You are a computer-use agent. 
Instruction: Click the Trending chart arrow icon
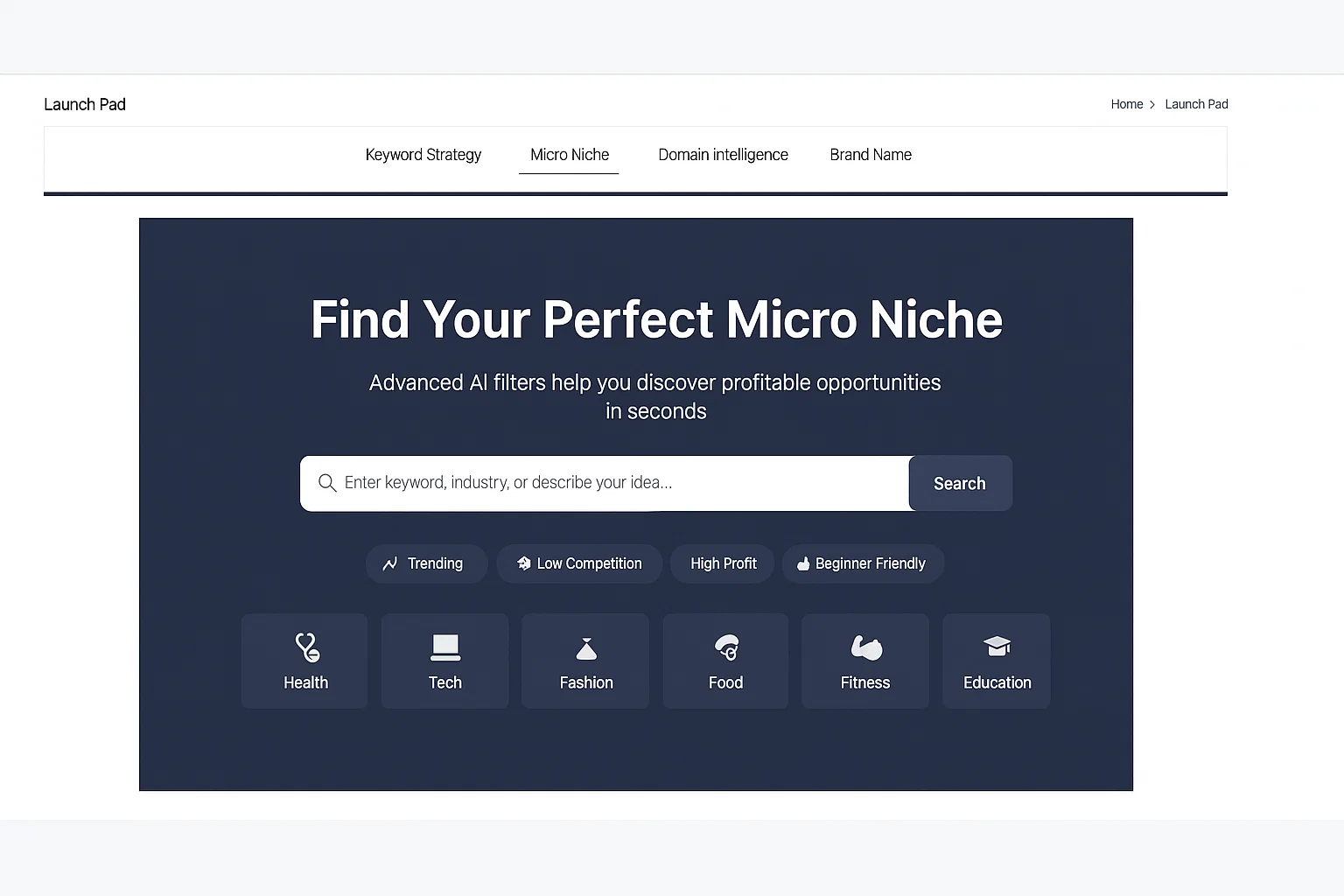click(390, 563)
